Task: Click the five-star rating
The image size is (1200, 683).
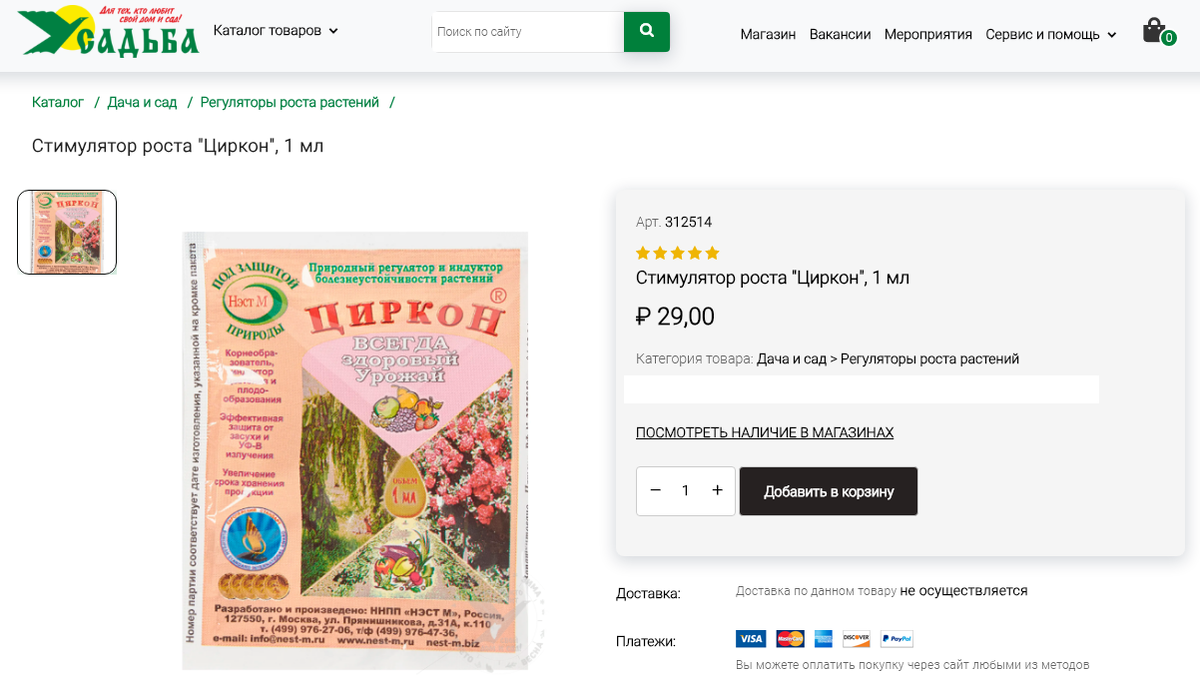Action: [677, 253]
